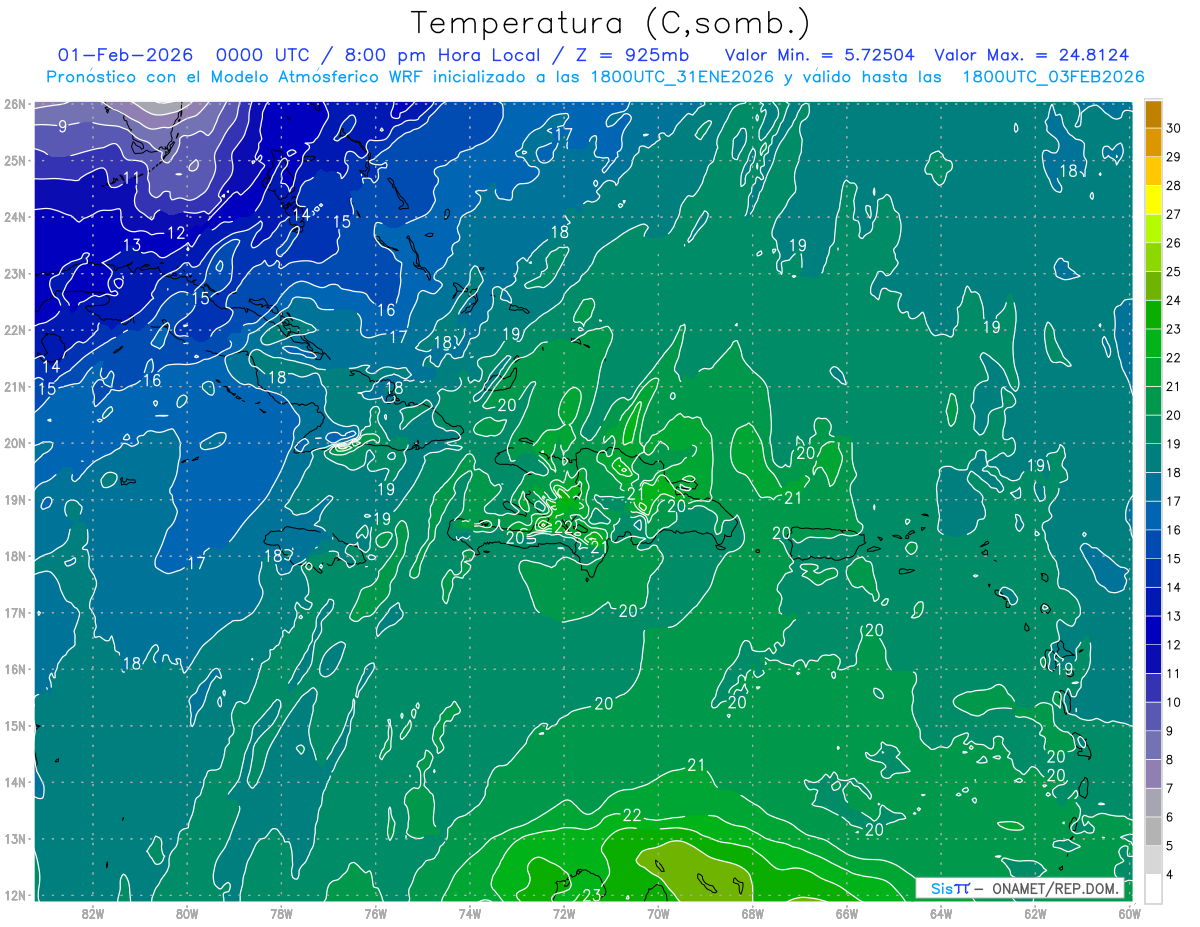Click the '11' contour label on the map
Viewport: 1200px width, 927px height.
(131, 179)
